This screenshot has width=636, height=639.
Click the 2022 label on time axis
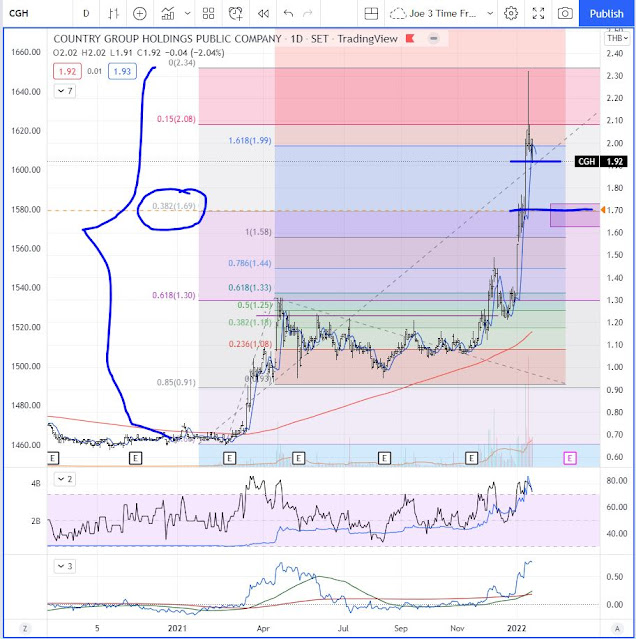point(516,628)
